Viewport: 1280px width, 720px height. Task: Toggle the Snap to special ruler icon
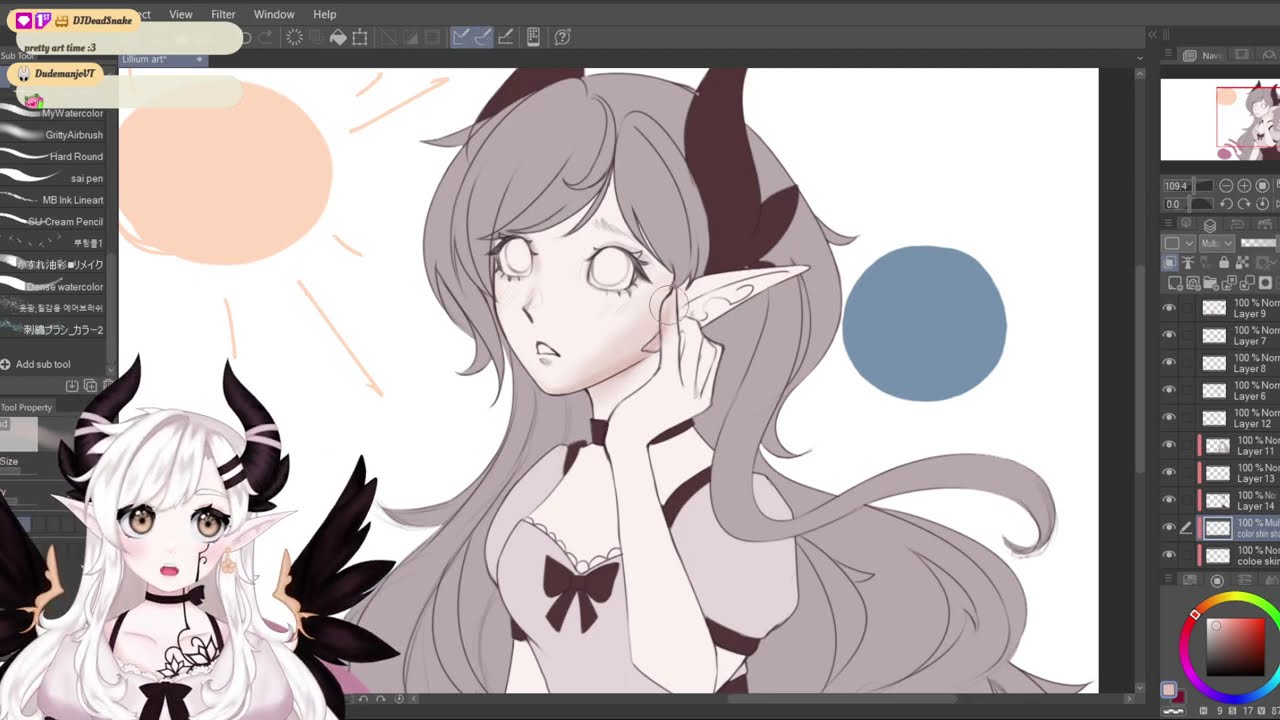(x=483, y=37)
